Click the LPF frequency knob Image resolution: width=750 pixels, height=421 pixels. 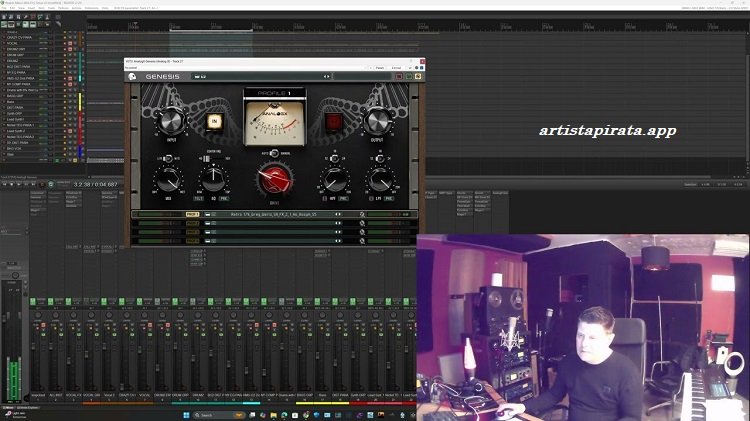[x=380, y=180]
